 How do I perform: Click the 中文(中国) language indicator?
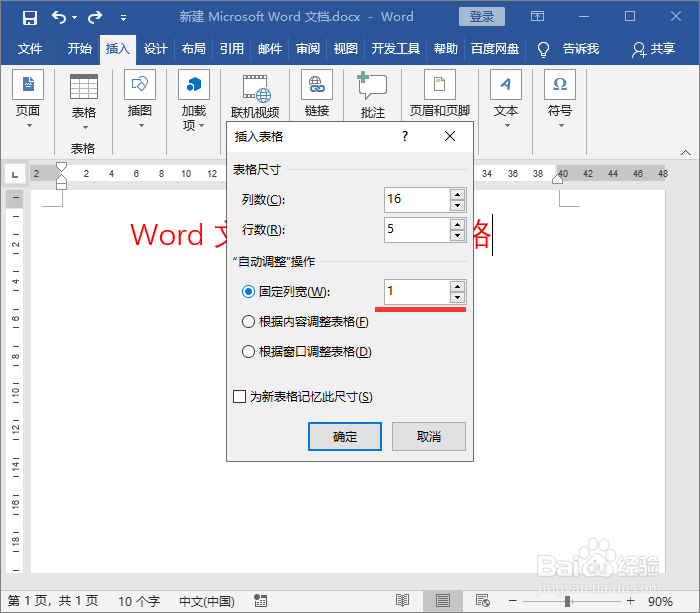(x=207, y=601)
